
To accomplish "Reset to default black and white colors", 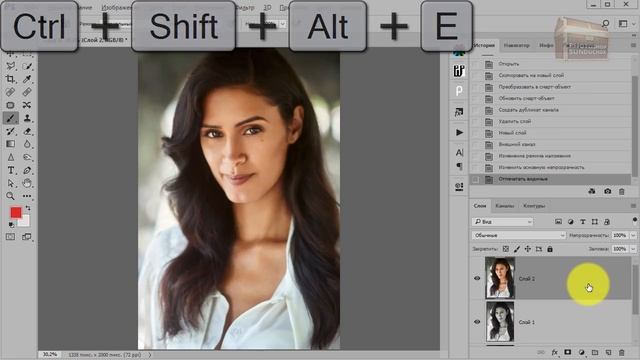I will pos(11,224).
